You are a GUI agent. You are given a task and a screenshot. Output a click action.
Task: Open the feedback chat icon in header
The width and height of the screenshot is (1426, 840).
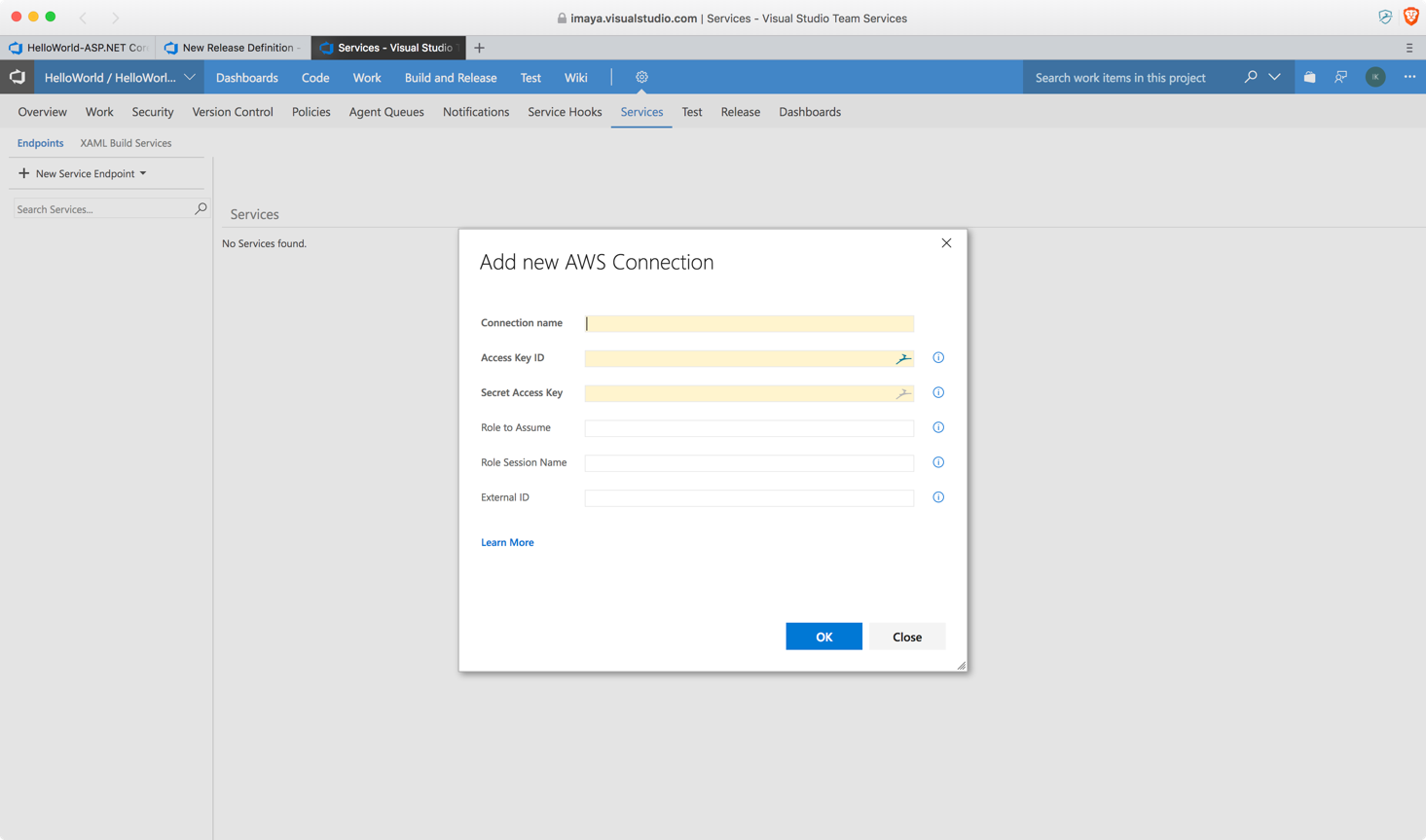(1341, 77)
